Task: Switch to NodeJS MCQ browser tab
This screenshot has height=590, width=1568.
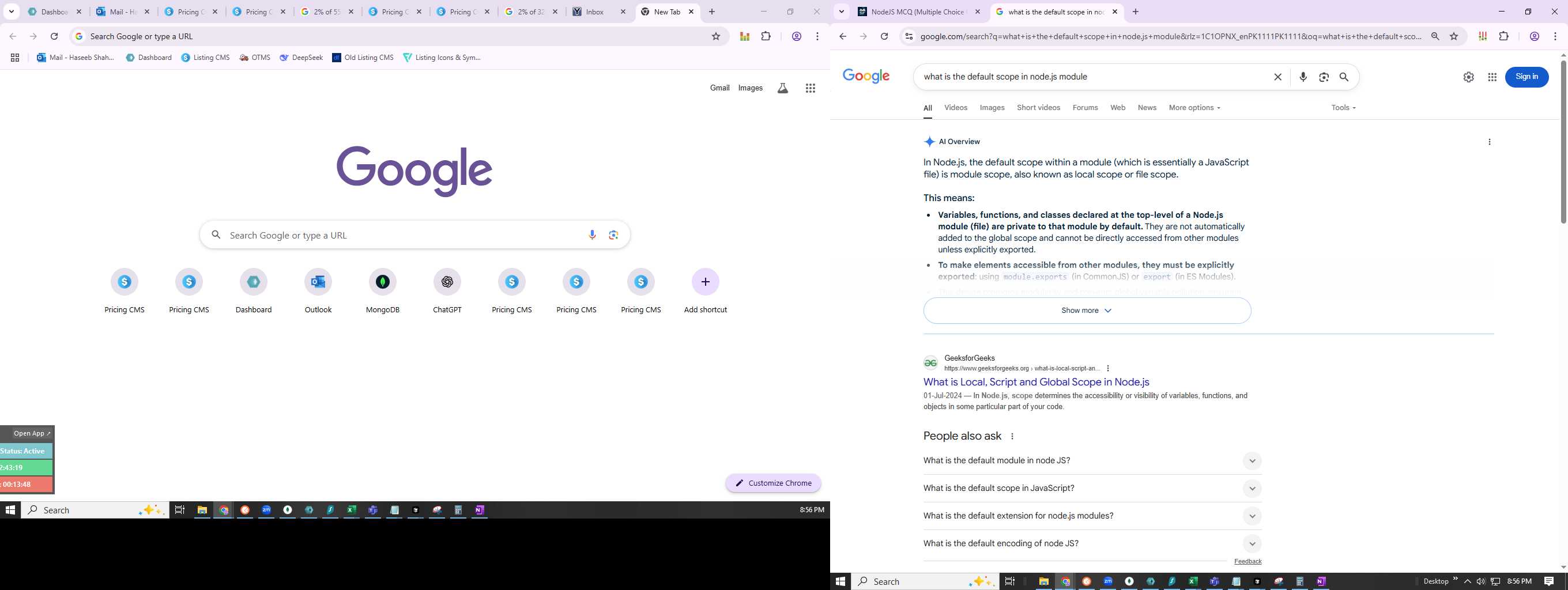Action: (919, 12)
